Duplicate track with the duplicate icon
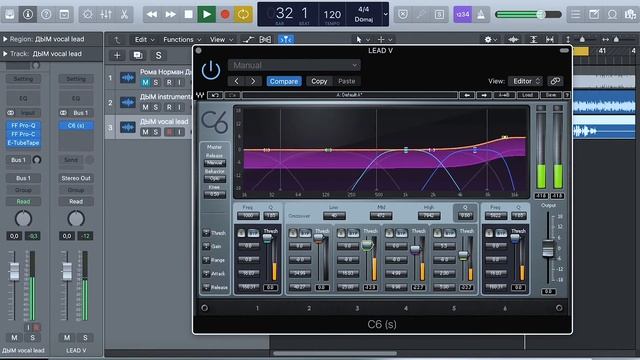This screenshot has height=360, width=640. pyautogui.click(x=138, y=56)
